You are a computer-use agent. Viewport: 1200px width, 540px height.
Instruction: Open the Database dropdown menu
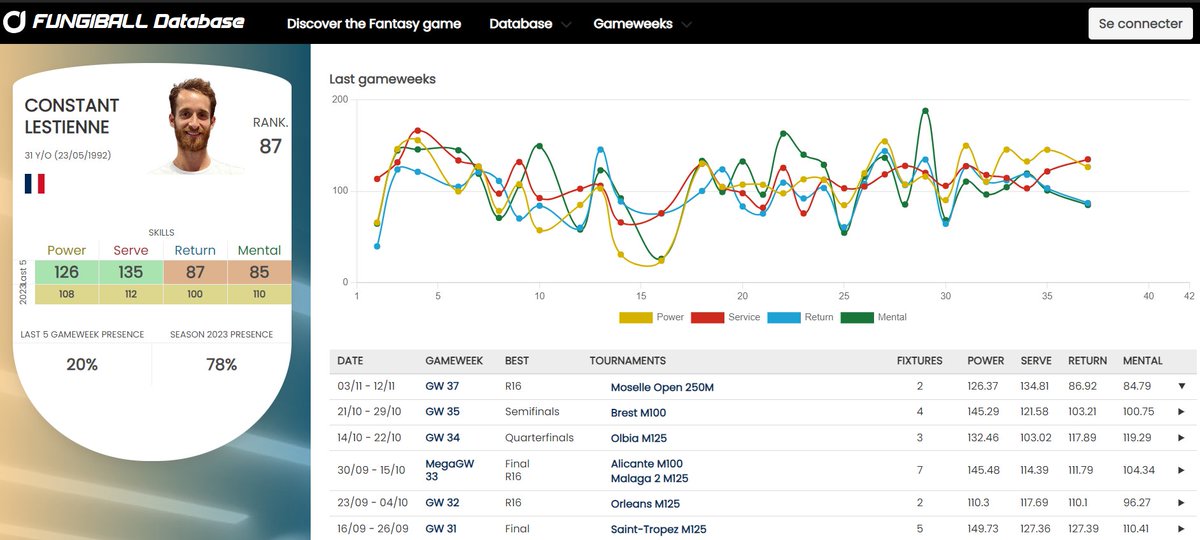(x=530, y=23)
